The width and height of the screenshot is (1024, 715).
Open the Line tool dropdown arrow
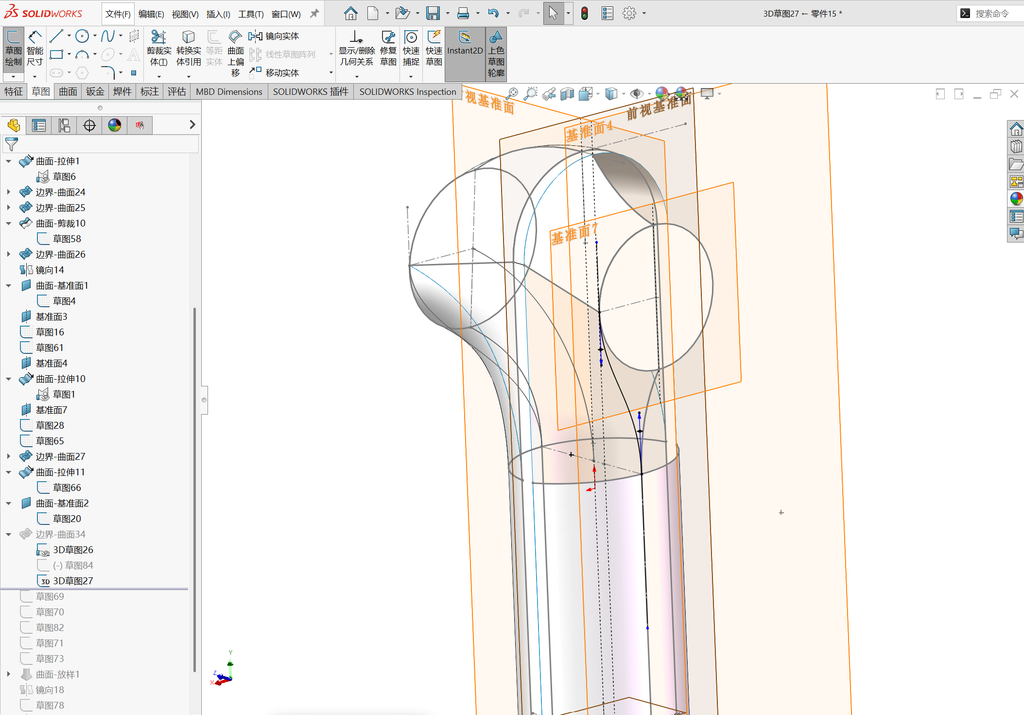click(x=68, y=36)
